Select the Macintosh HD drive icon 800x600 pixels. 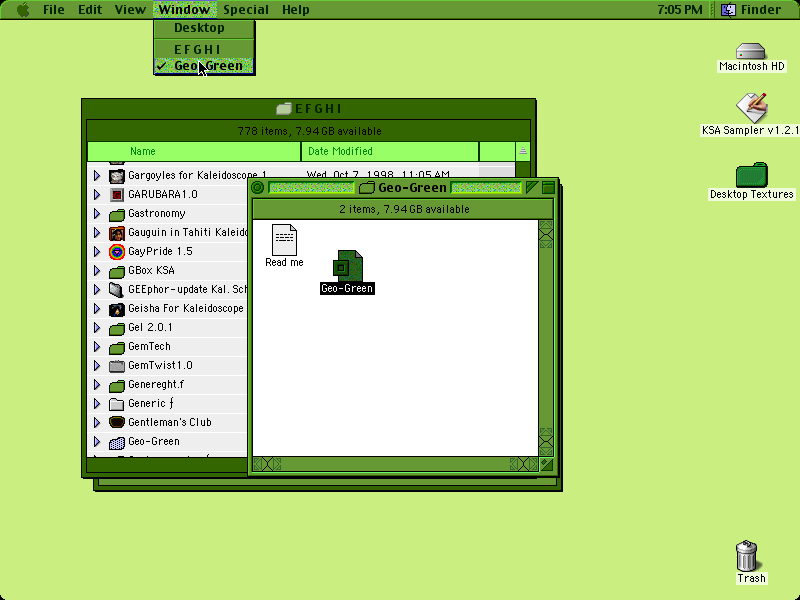[x=751, y=51]
